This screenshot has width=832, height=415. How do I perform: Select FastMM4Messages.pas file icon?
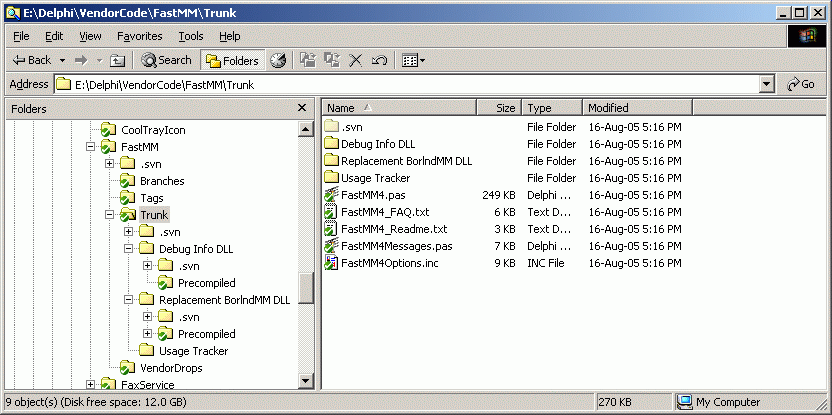[x=331, y=246]
